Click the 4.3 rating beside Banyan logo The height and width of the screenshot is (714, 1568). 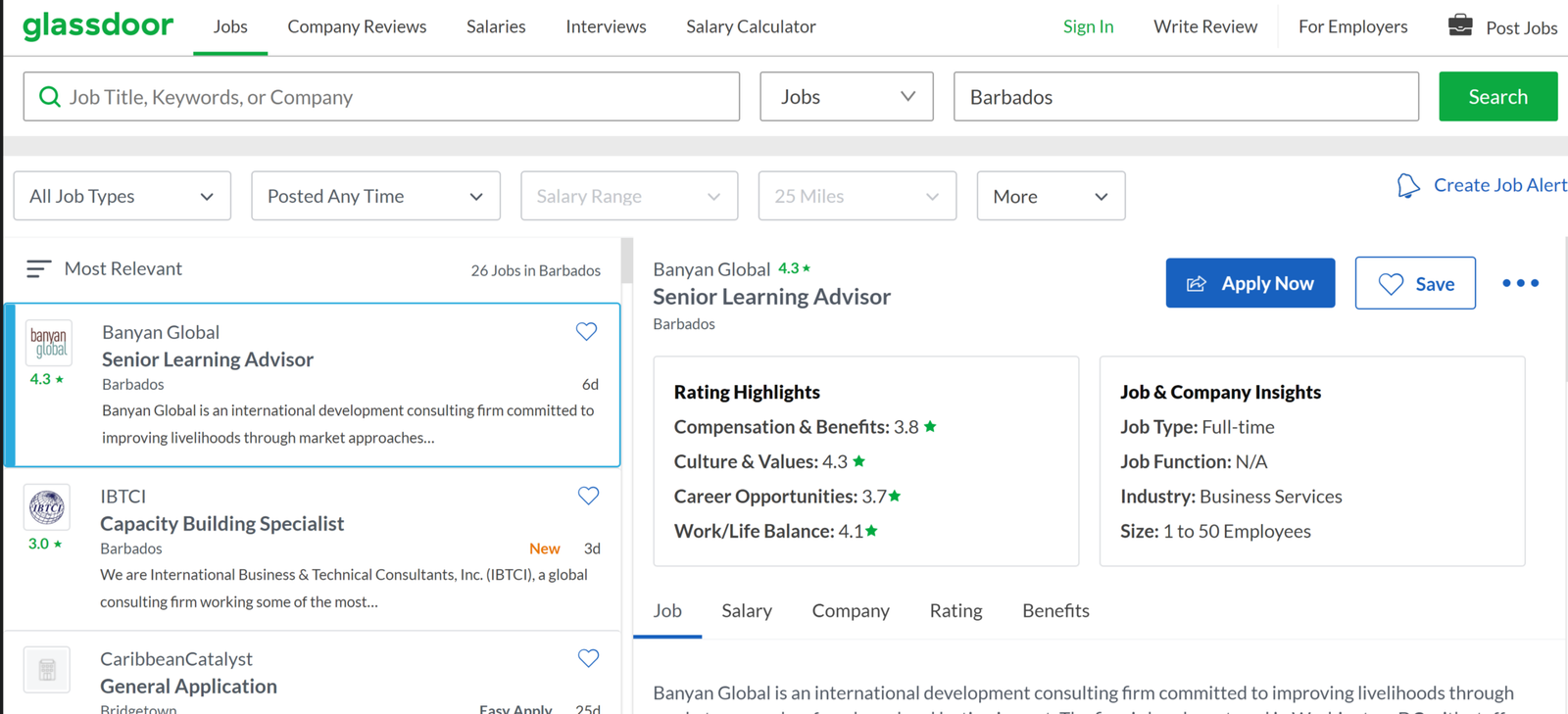coord(47,379)
